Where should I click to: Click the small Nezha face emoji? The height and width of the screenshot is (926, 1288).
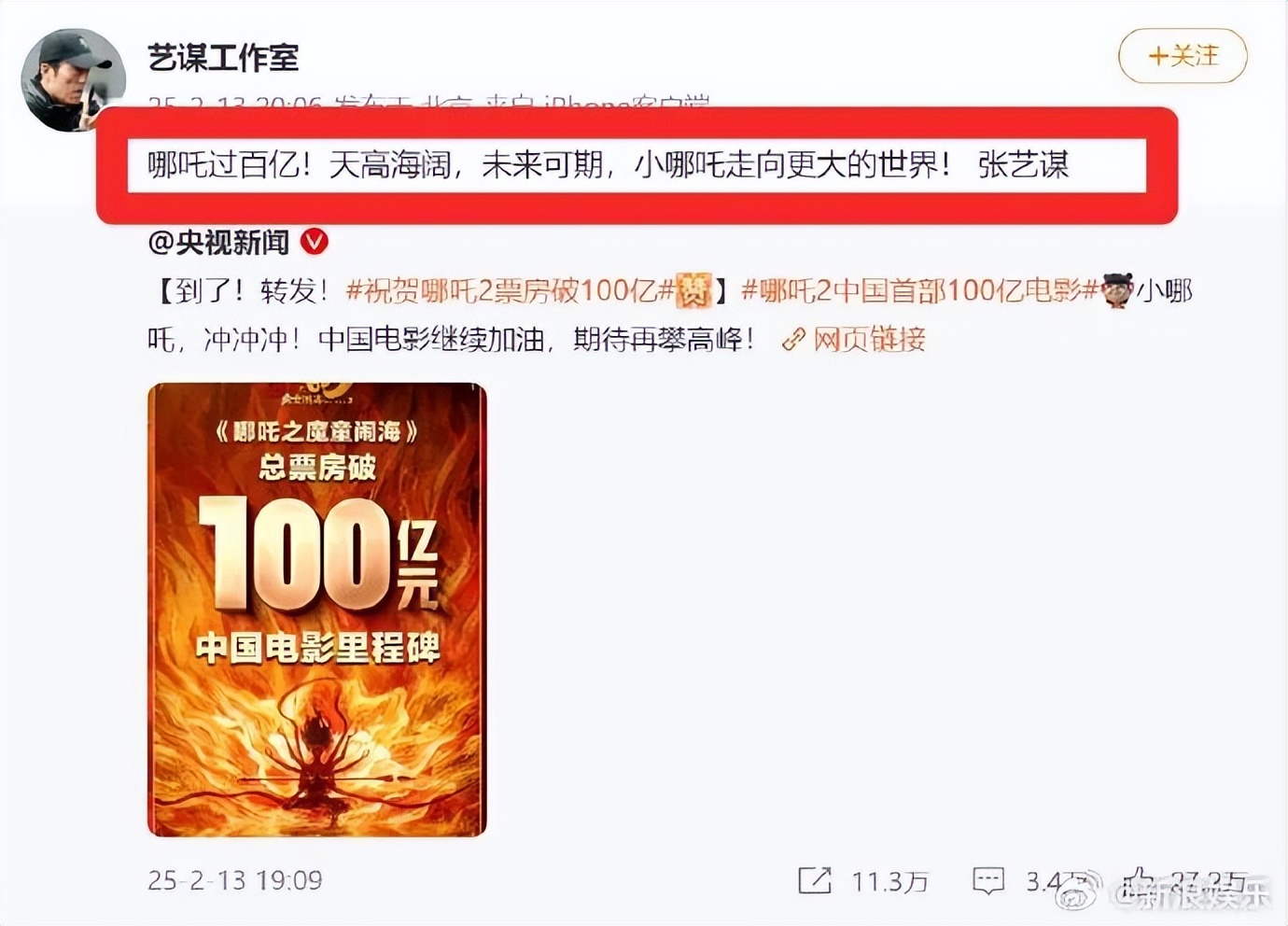coord(1117,290)
